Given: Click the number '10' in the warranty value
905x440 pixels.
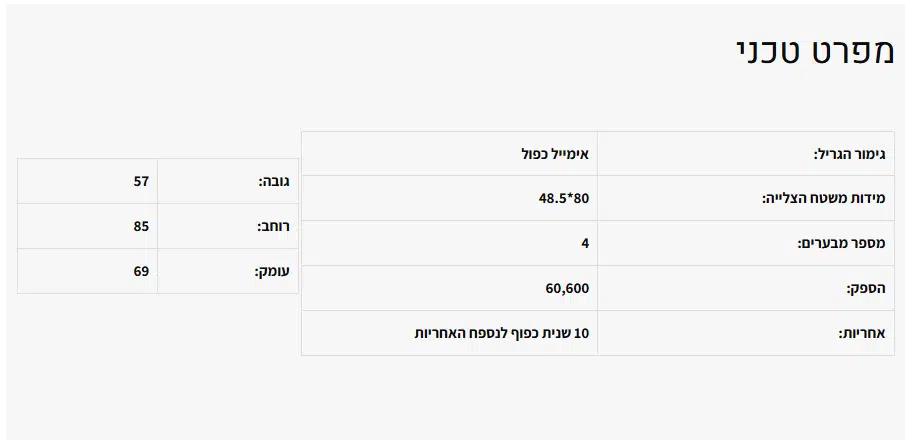Looking at the screenshot, I should click(x=581, y=333).
